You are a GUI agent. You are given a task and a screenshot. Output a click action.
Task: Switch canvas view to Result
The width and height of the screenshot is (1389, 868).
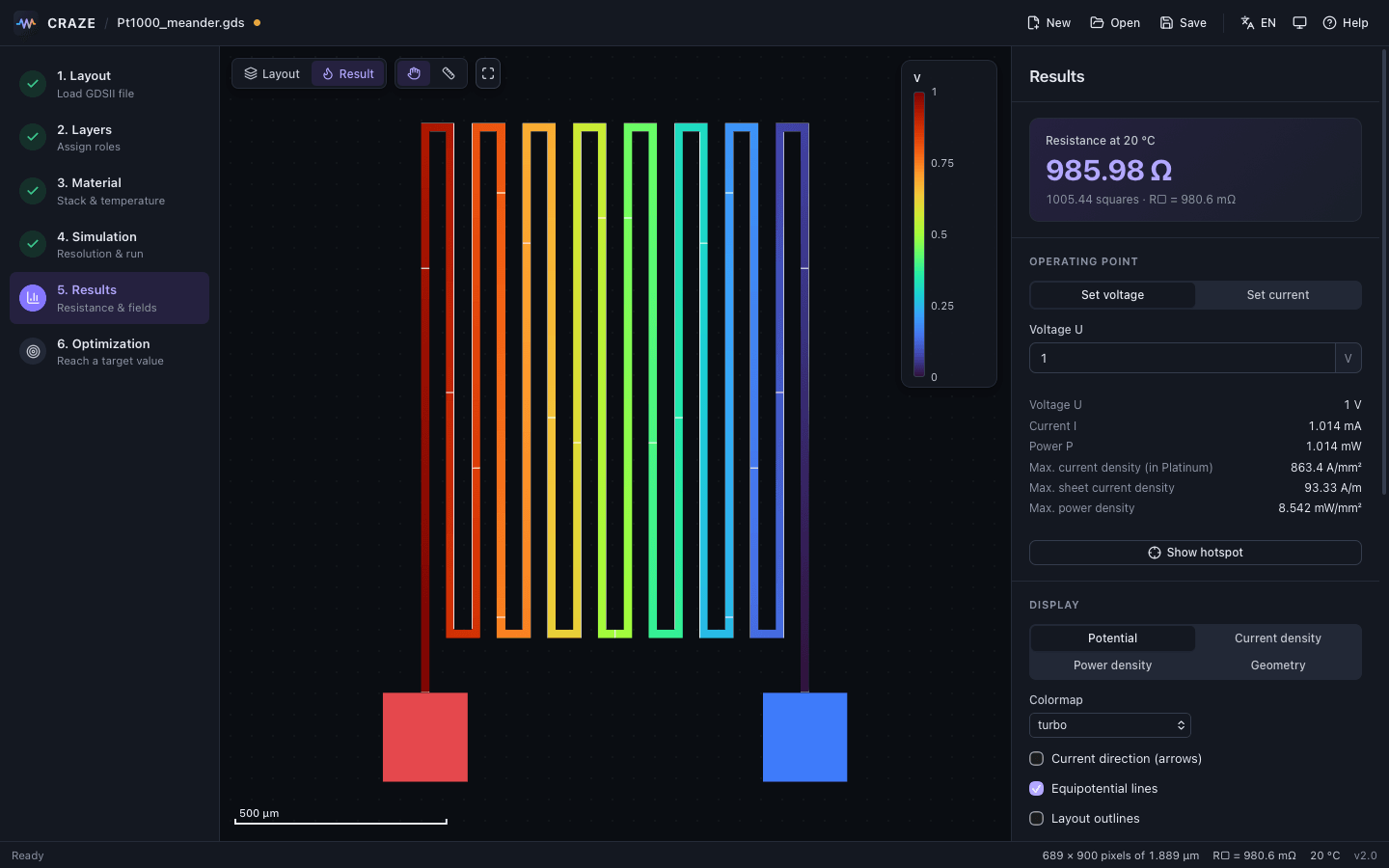tap(348, 73)
